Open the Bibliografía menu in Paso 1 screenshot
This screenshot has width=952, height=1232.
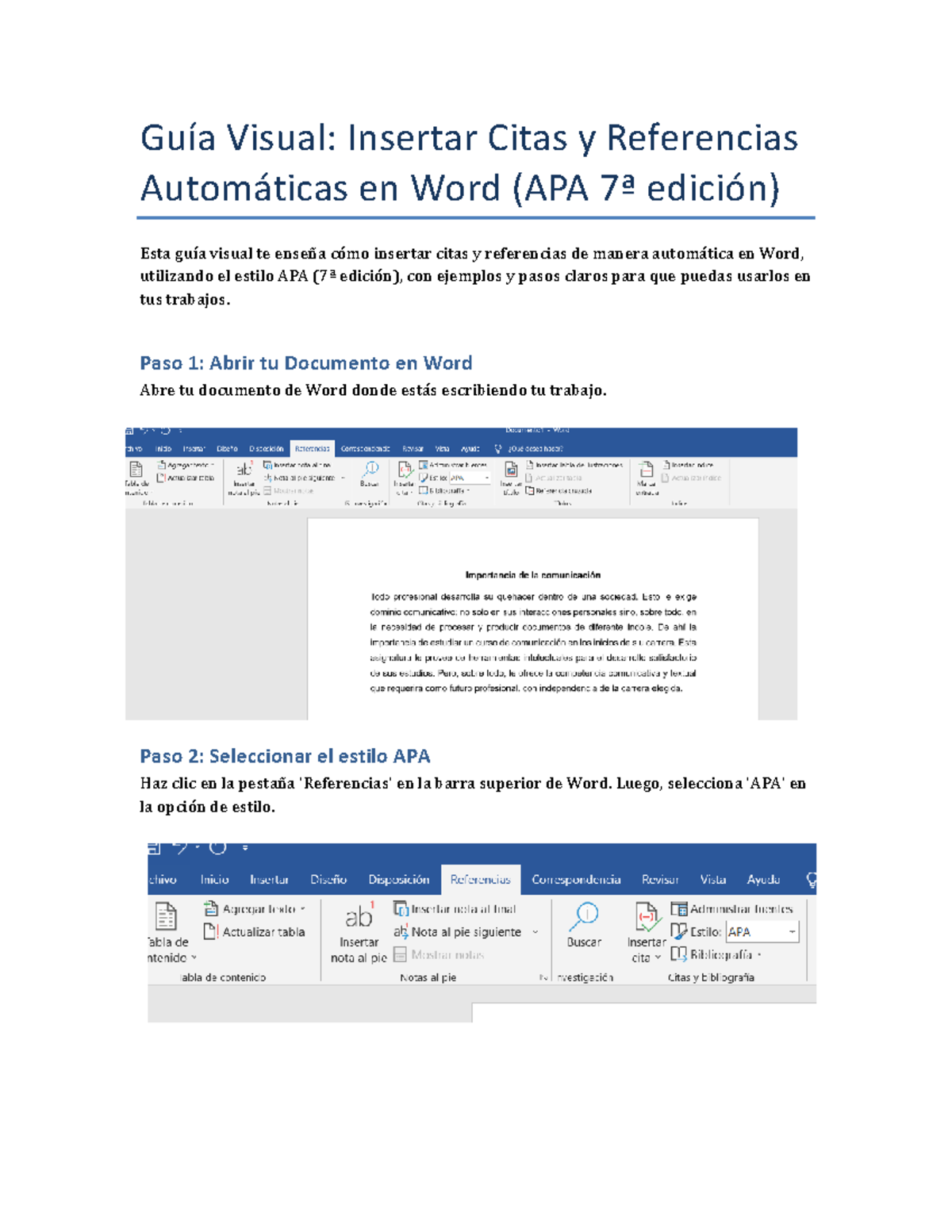click(444, 490)
